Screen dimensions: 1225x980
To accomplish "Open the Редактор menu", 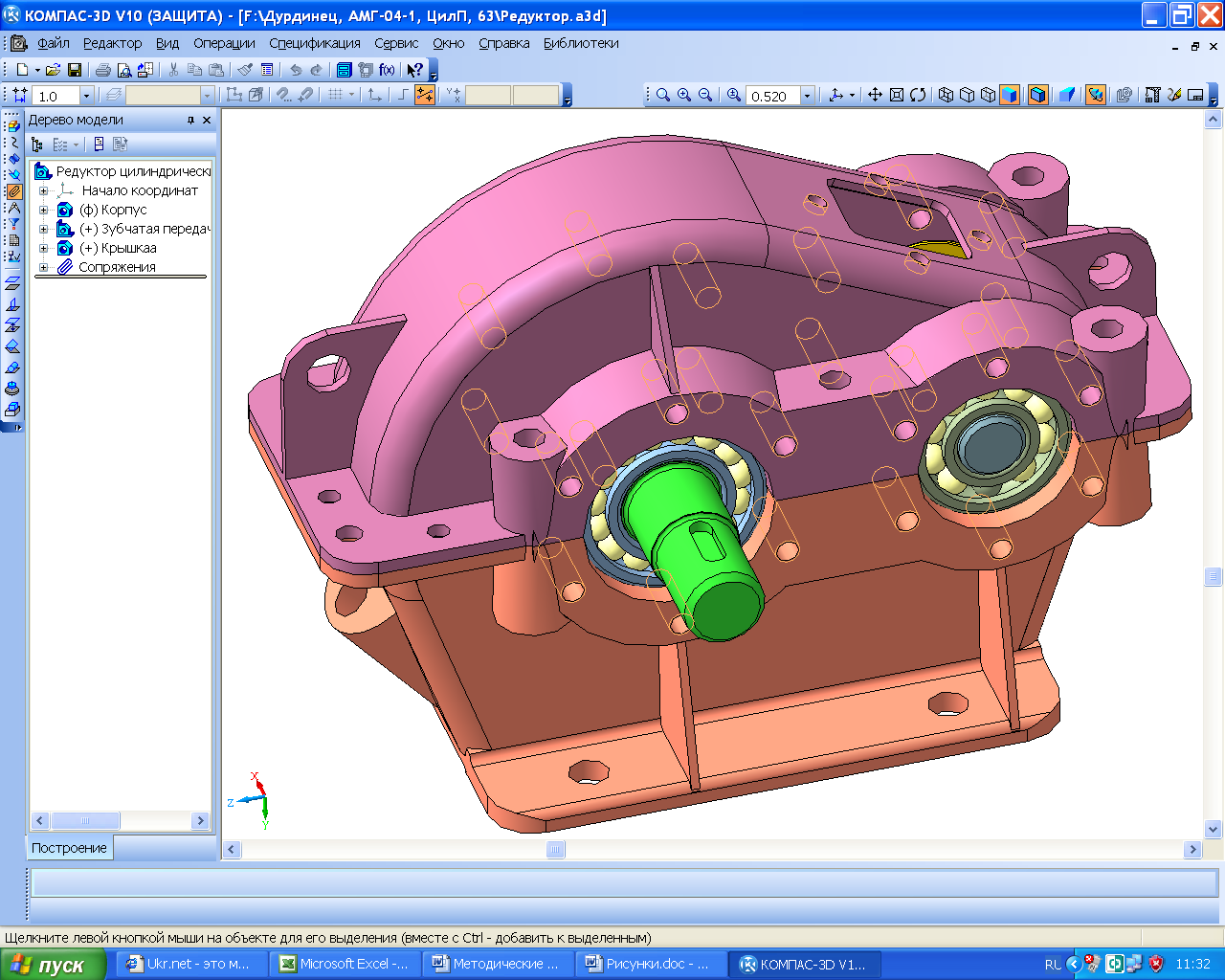I will (112, 43).
